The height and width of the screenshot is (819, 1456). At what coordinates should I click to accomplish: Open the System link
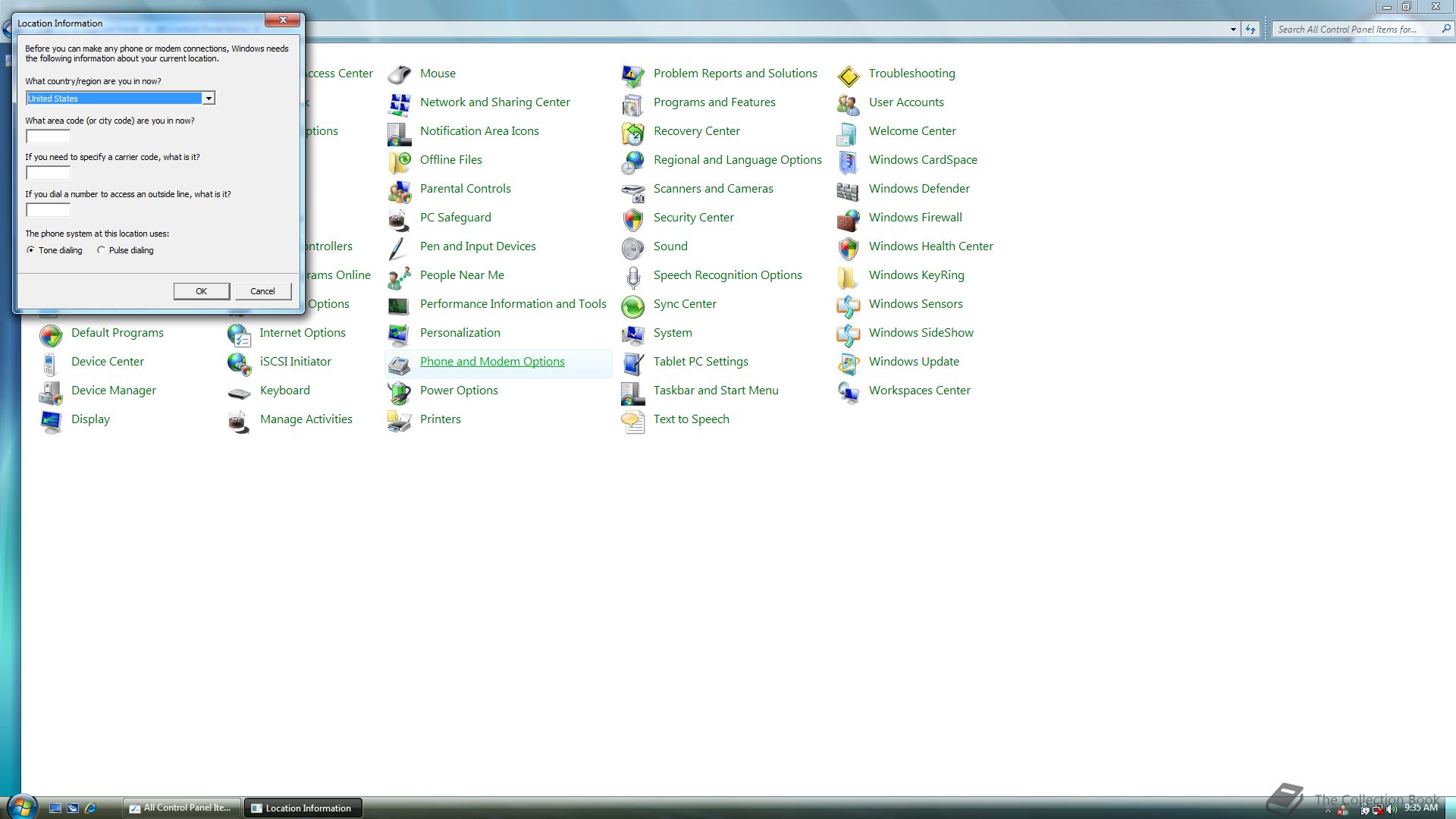click(673, 333)
